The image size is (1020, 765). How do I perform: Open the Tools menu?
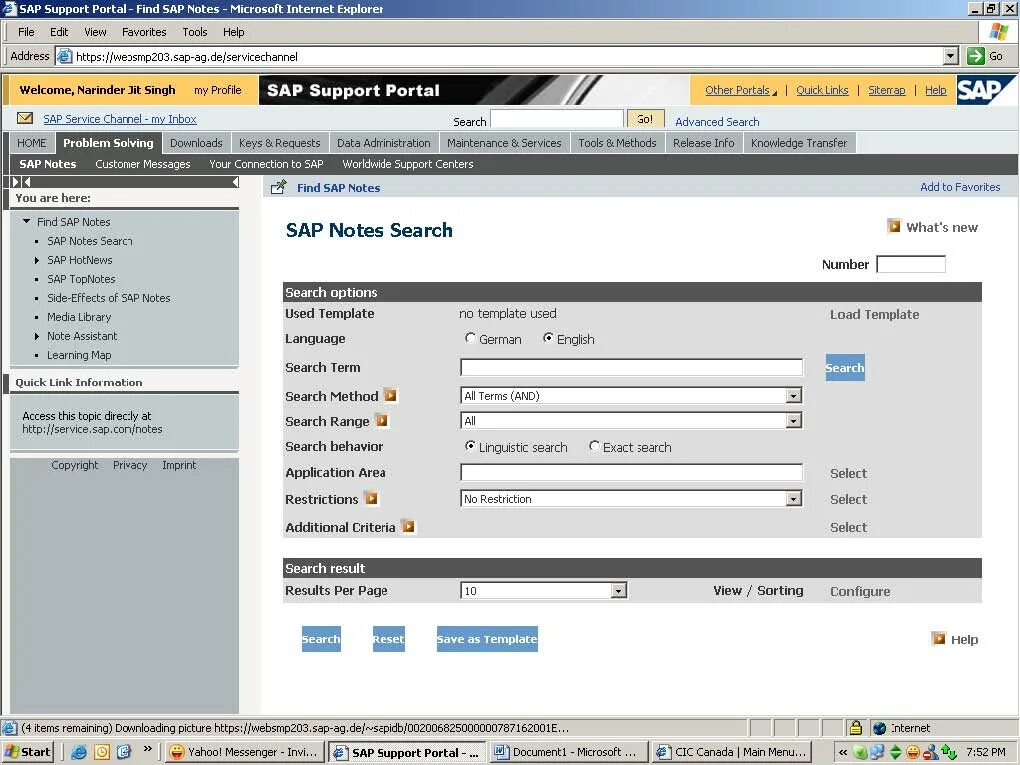(x=195, y=32)
